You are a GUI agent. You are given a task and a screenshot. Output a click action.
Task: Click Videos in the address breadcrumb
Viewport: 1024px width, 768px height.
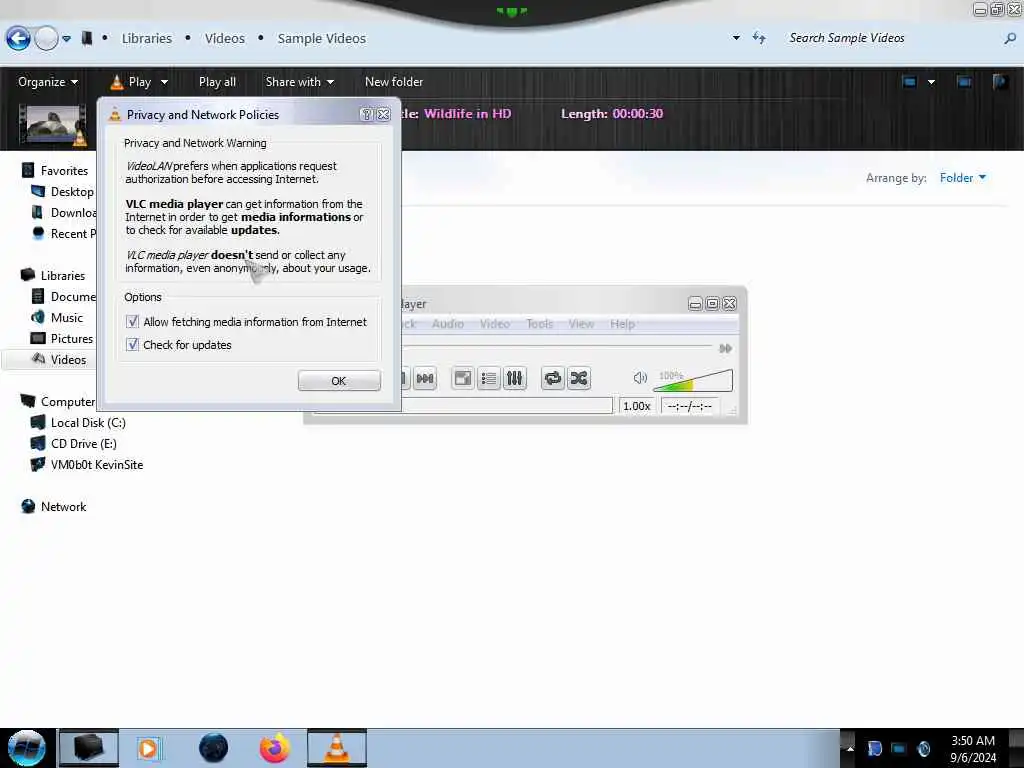tap(225, 39)
